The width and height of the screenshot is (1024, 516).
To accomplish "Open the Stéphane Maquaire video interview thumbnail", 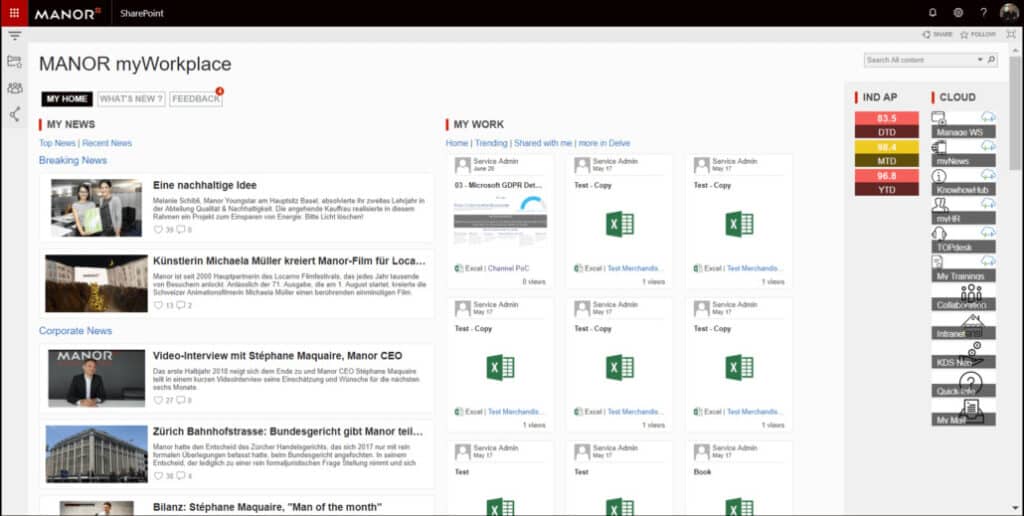I will click(96, 377).
